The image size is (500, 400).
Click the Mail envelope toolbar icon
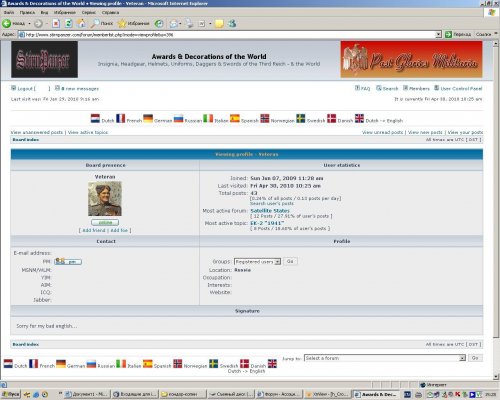173,23
